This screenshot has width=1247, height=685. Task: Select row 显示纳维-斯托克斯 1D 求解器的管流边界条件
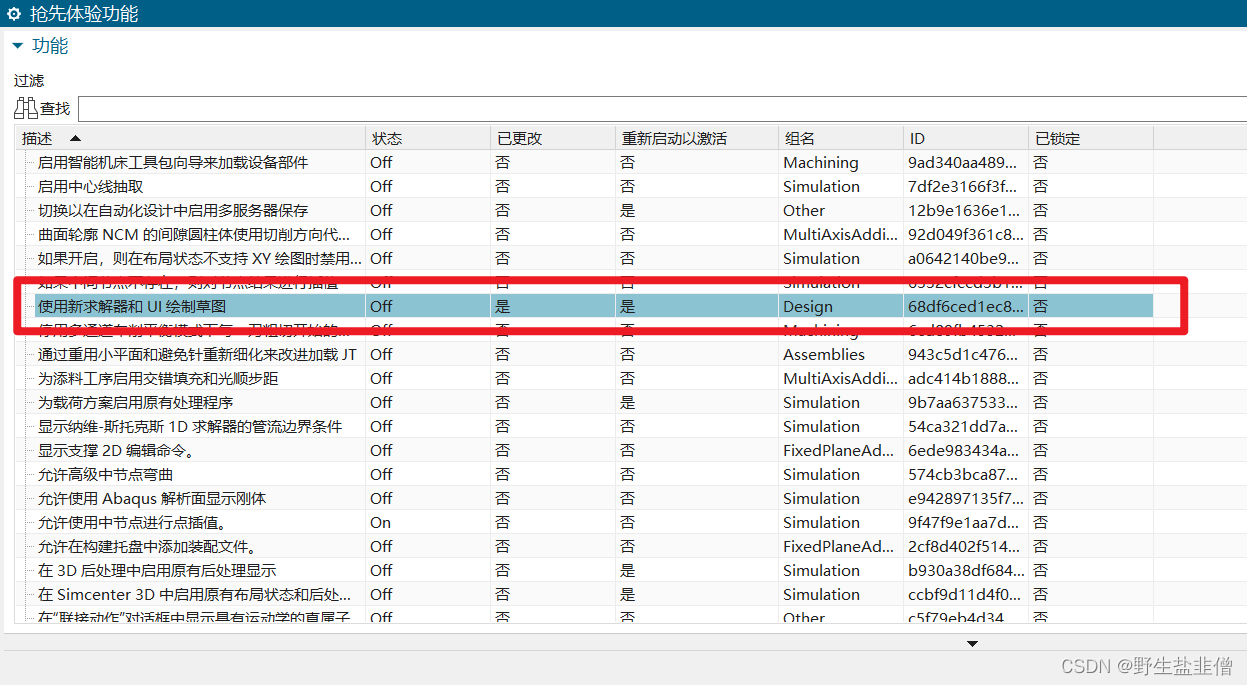click(584, 426)
